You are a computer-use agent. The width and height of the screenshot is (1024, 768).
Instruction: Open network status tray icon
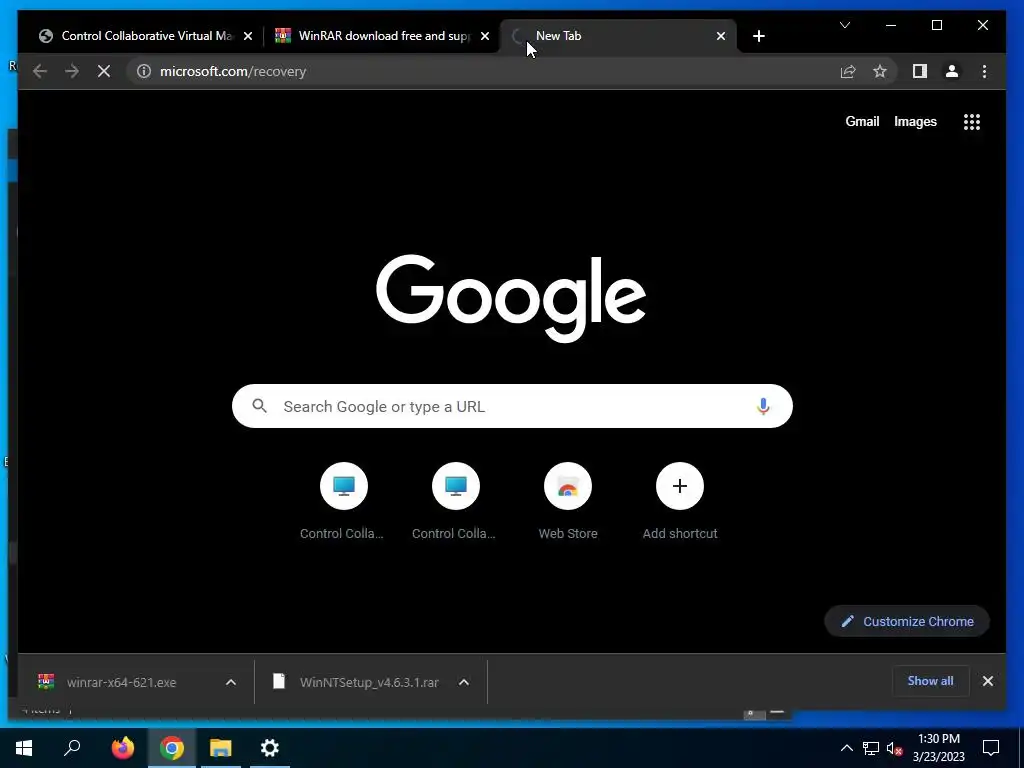pos(871,748)
